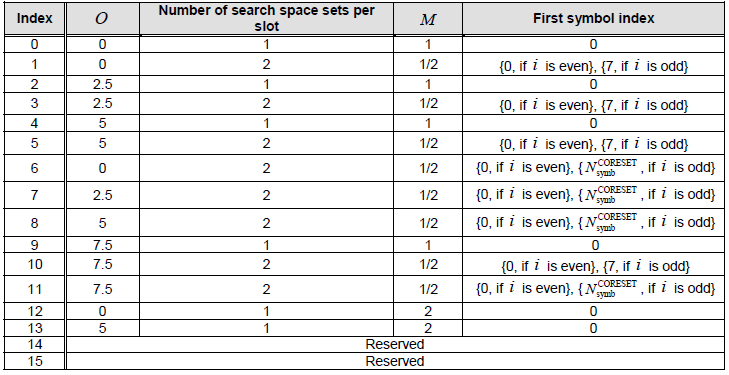Click the O value 7.5 in row 9
The image size is (729, 375).
pos(102,245)
